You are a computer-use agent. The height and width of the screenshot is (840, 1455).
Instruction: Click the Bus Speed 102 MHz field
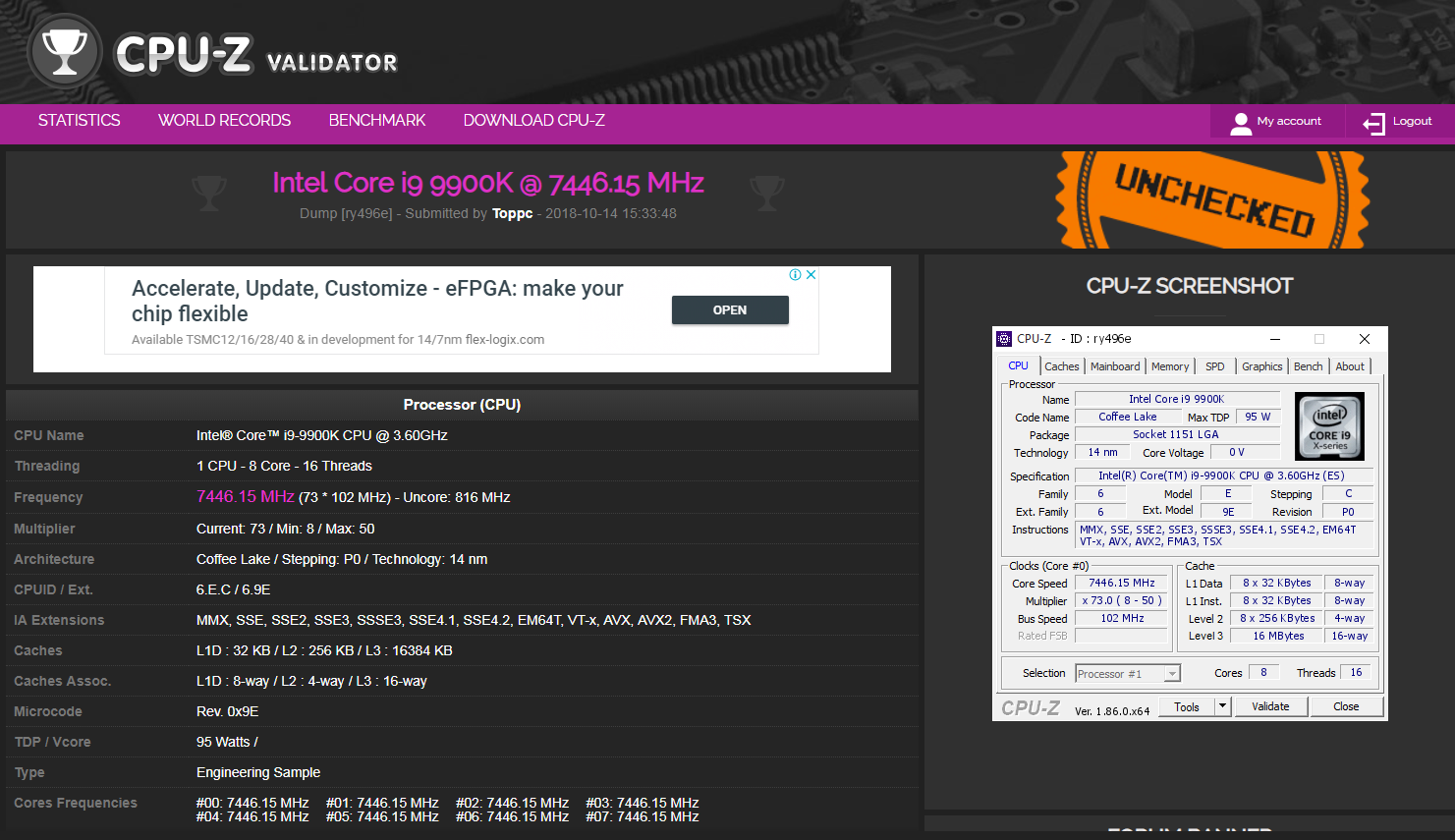1121,618
